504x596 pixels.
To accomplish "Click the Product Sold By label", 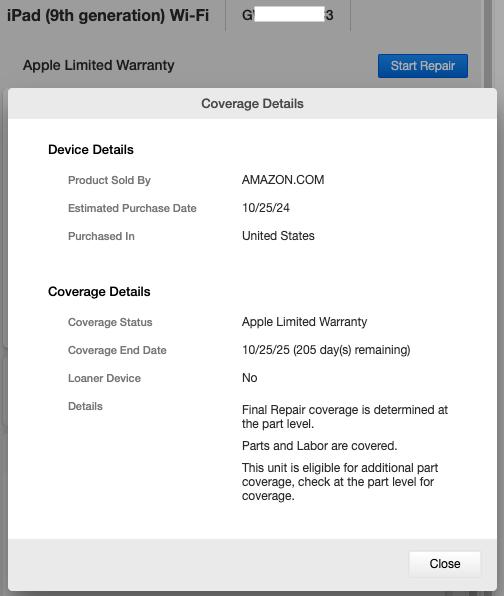I will [x=109, y=180].
